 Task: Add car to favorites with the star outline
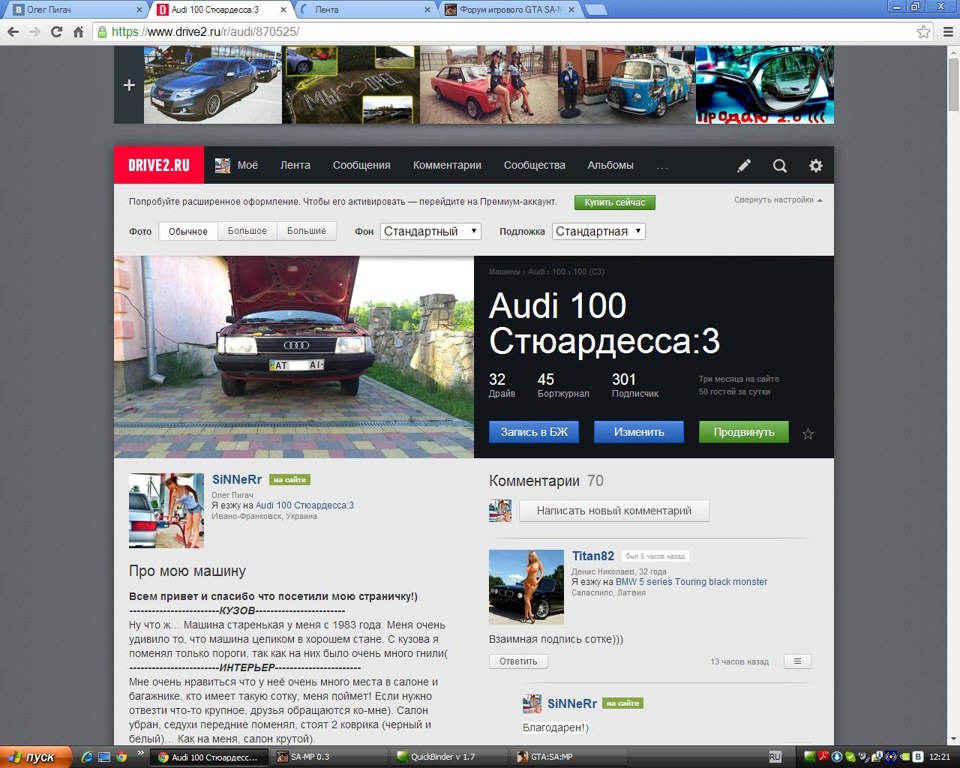[808, 434]
